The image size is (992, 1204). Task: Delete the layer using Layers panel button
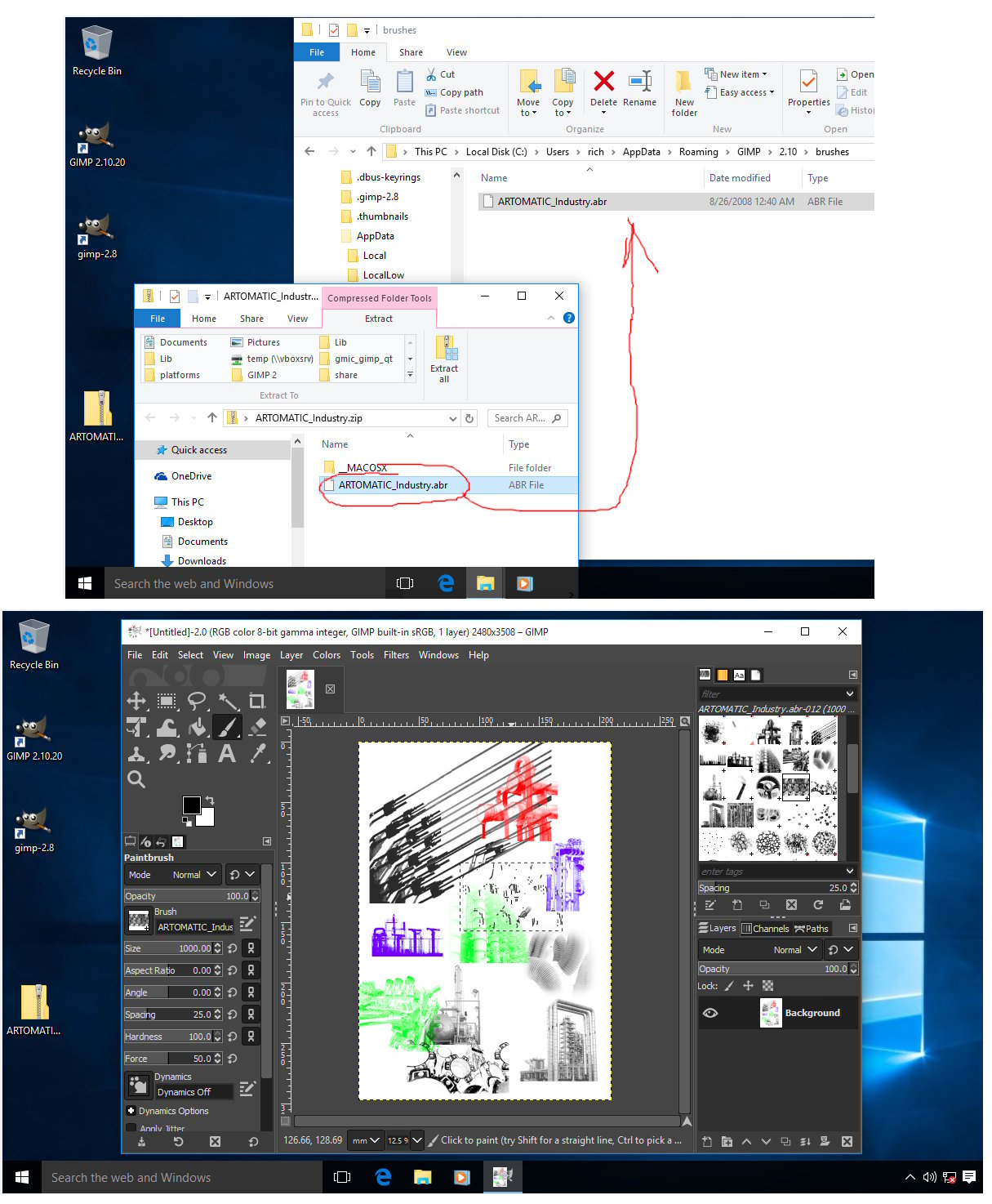[x=847, y=1142]
